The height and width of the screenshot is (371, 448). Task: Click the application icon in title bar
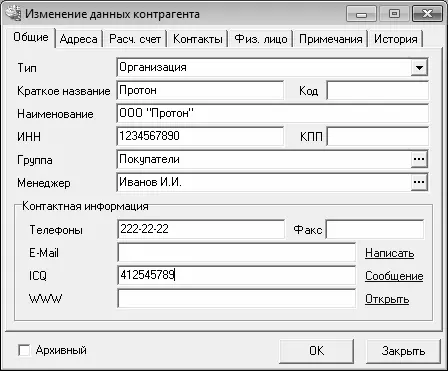14,13
